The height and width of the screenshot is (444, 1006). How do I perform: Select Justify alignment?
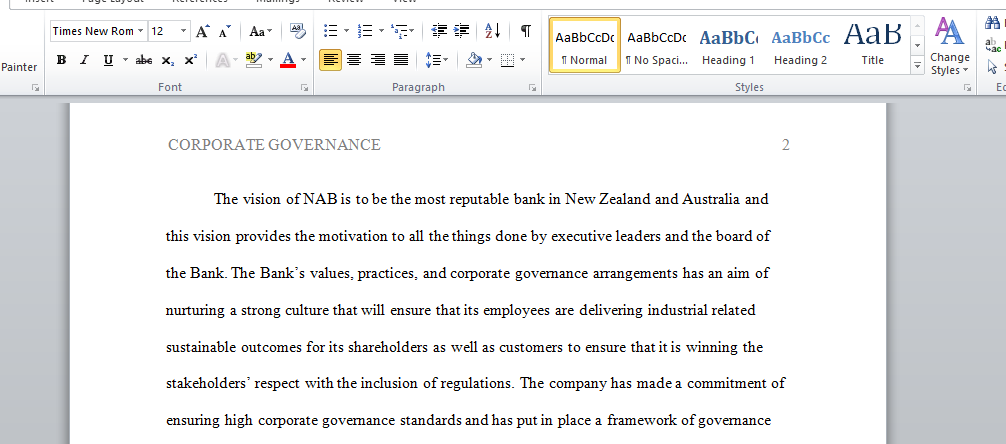pos(401,60)
